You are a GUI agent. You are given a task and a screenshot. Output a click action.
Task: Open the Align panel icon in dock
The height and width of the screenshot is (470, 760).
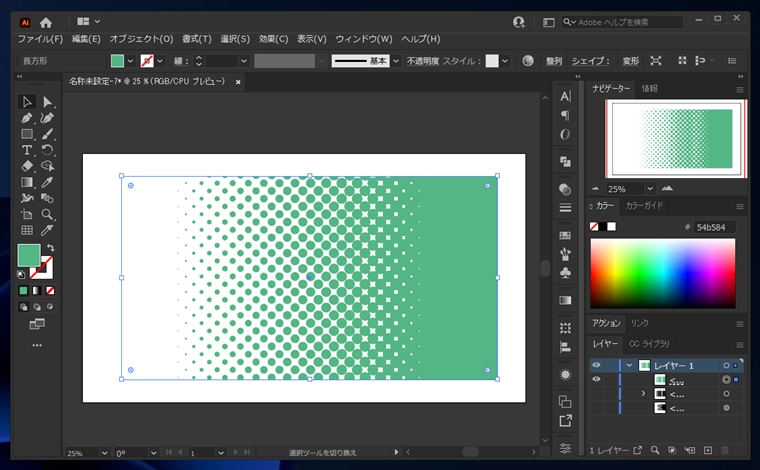(x=565, y=347)
